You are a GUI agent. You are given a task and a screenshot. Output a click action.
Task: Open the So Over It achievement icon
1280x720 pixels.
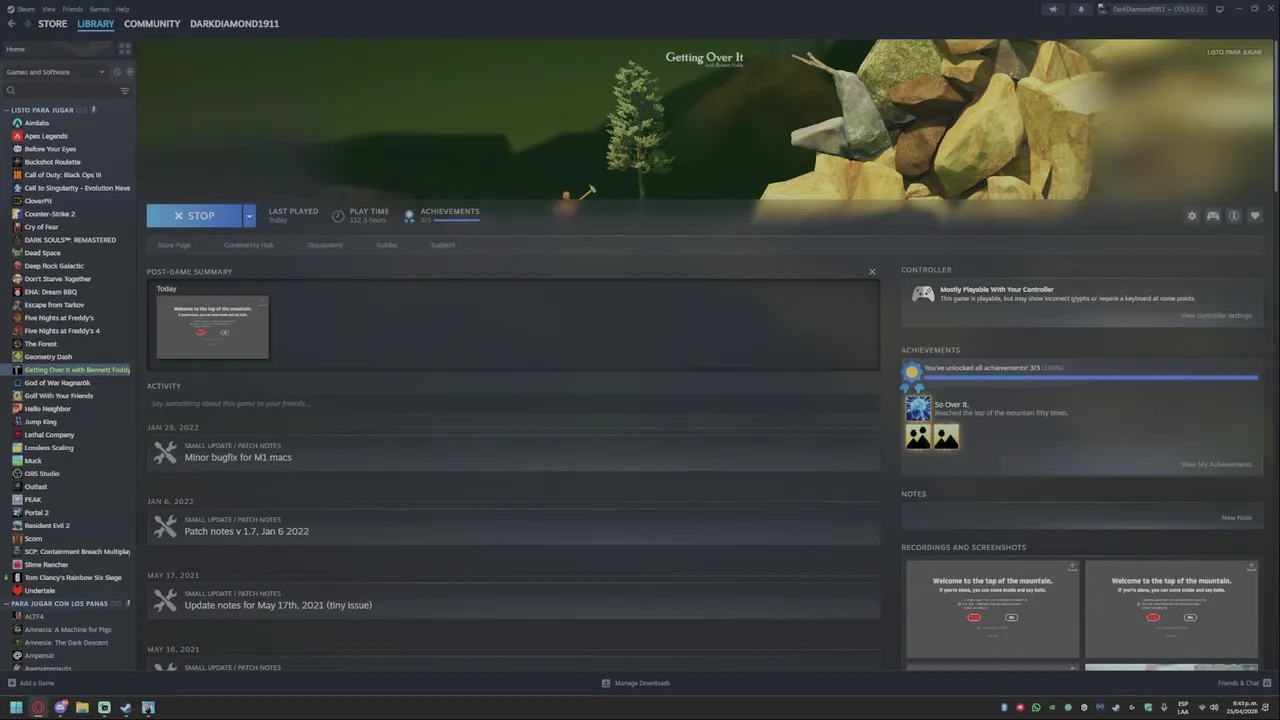coord(918,408)
